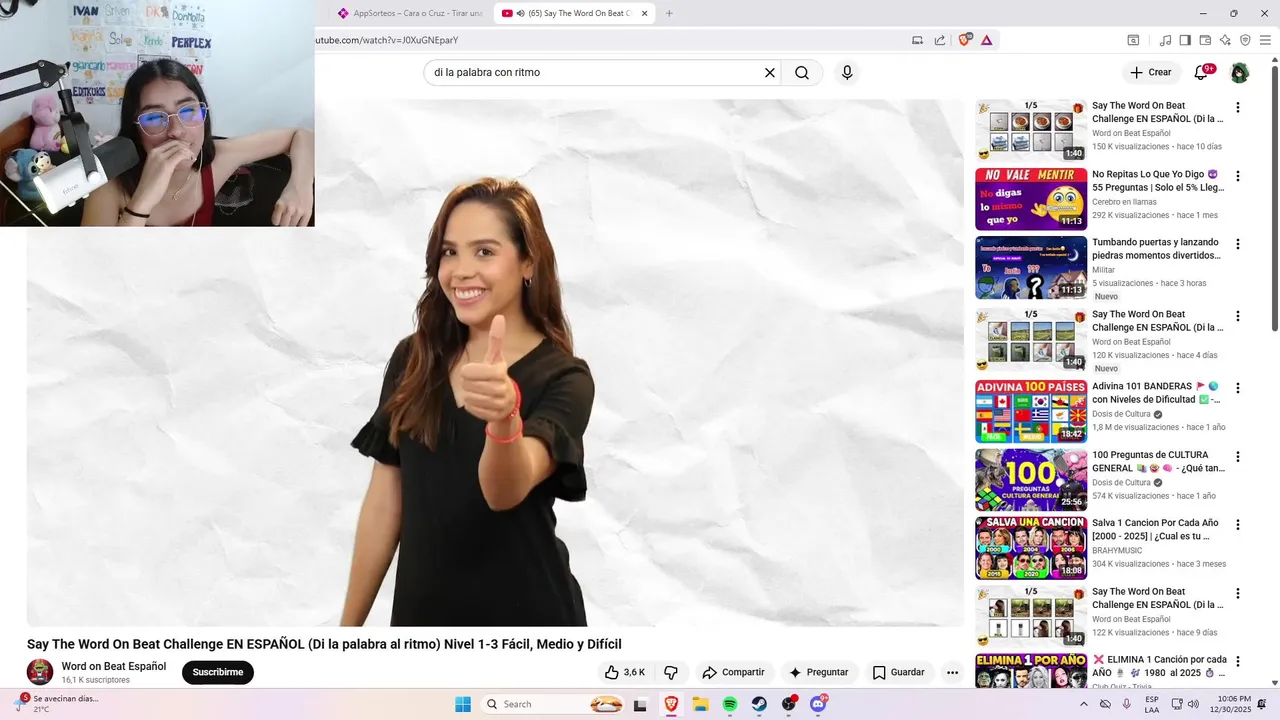Open the weather widget showing 21°C
This screenshot has height=720, width=1280.
(56, 704)
